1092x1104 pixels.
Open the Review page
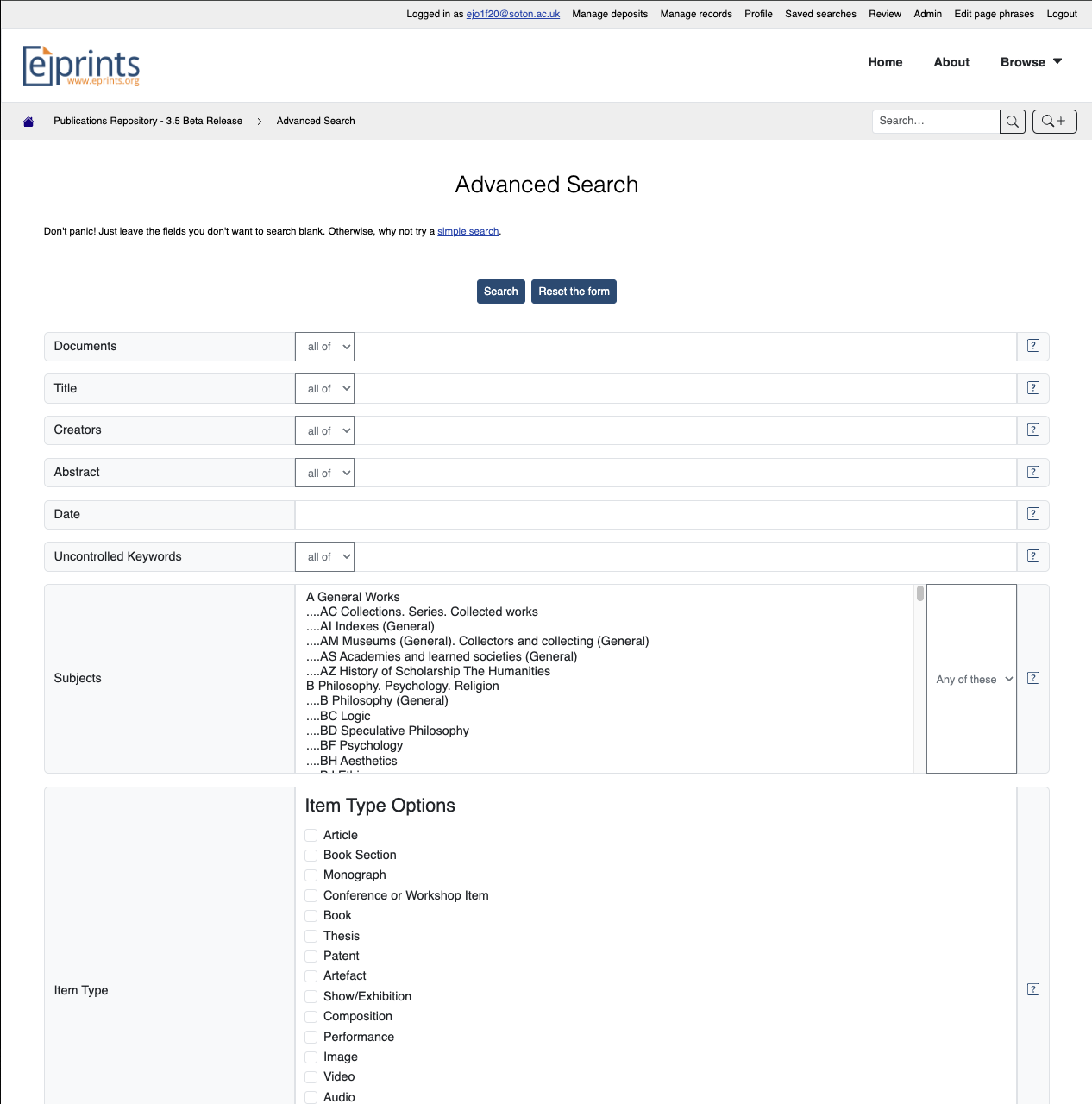[885, 14]
